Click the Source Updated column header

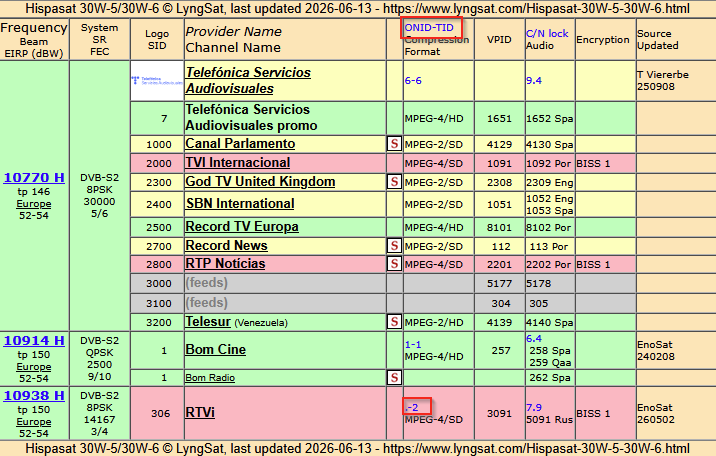tap(676, 40)
